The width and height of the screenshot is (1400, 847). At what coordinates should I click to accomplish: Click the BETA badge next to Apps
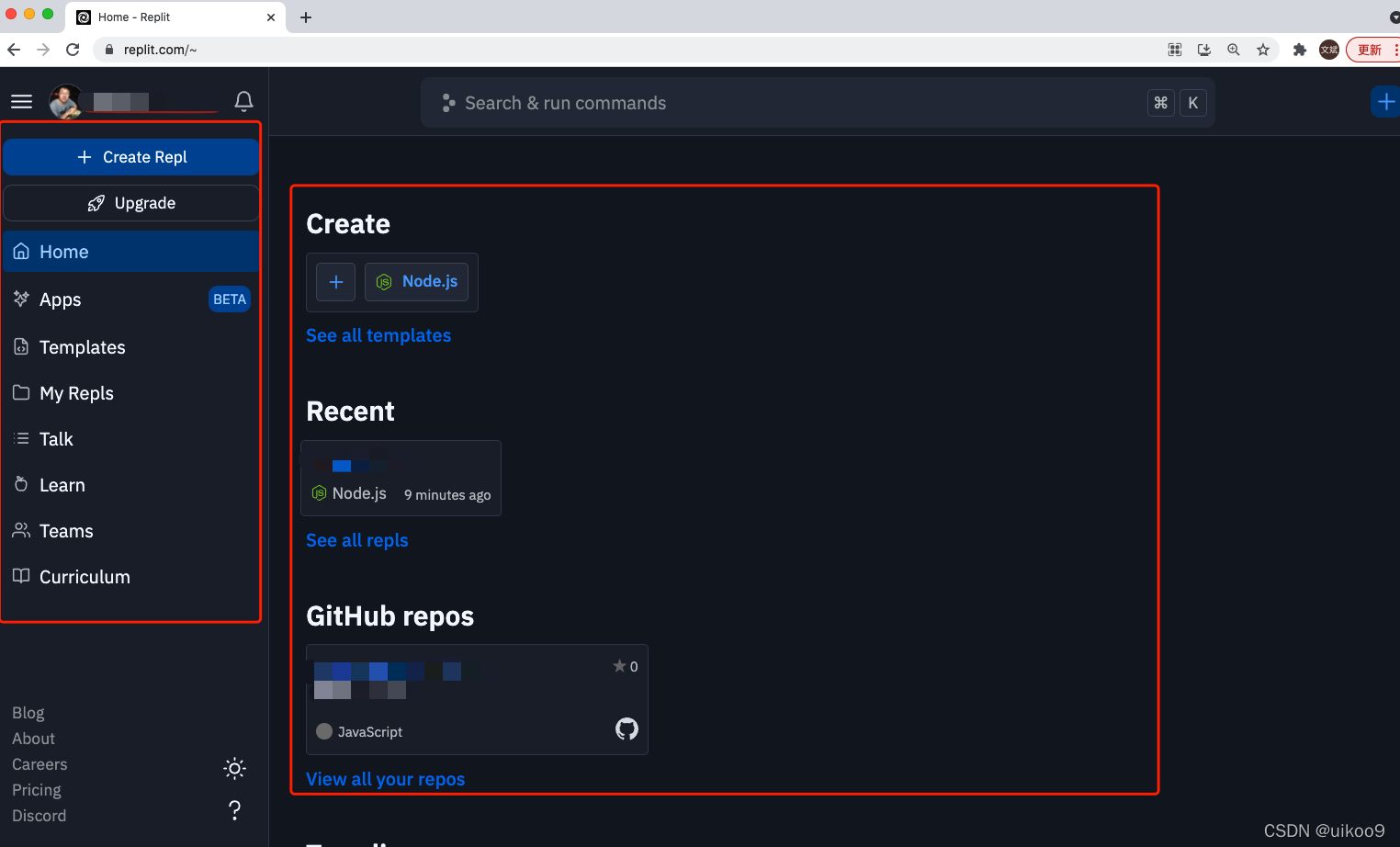point(230,299)
